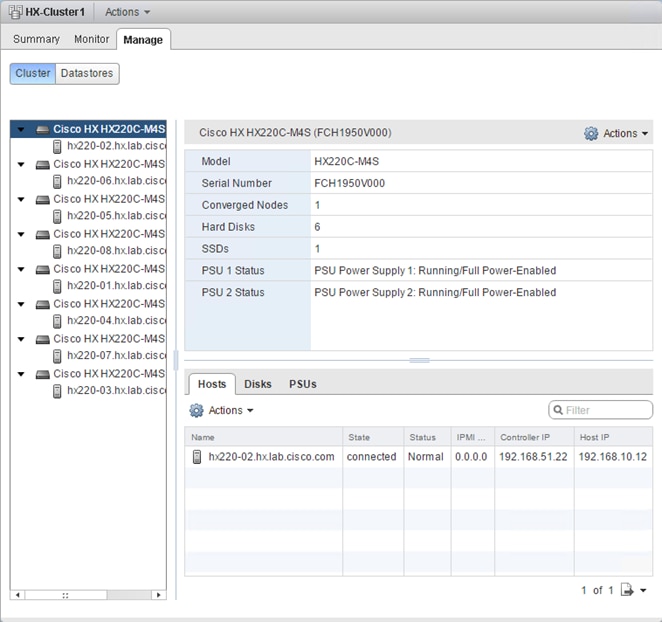Click gear icon in chassis details header
The width and height of the screenshot is (662, 622).
[x=591, y=133]
